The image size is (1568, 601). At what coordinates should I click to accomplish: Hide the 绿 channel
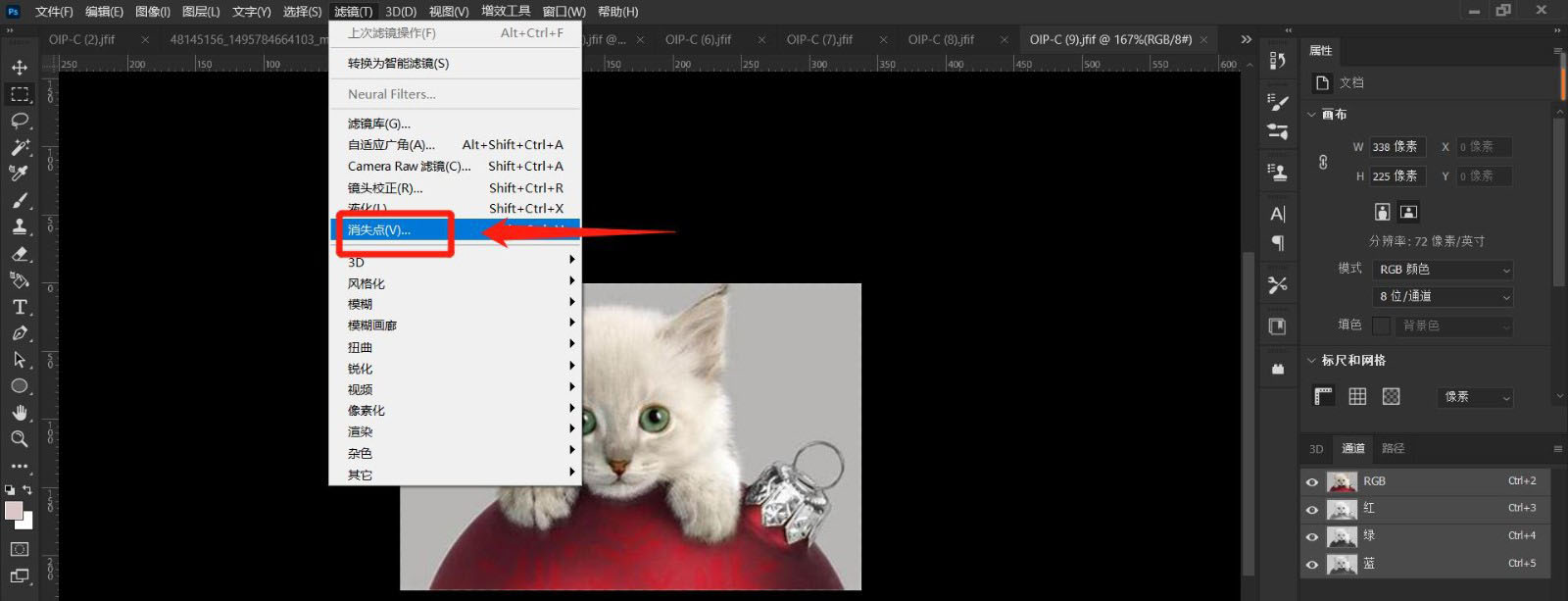coord(1311,536)
